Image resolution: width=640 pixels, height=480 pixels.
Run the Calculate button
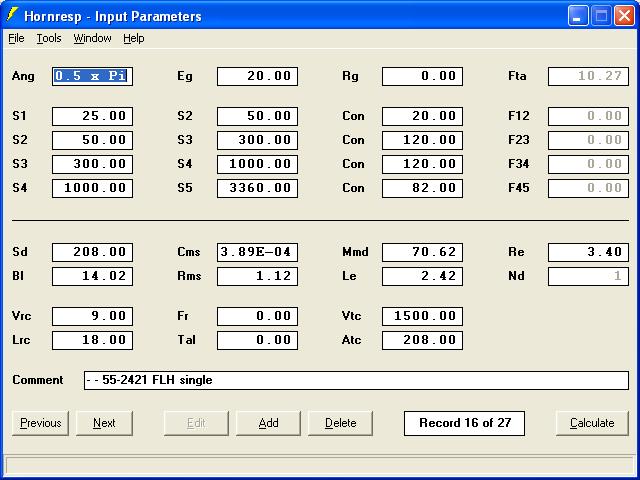pyautogui.click(x=592, y=423)
